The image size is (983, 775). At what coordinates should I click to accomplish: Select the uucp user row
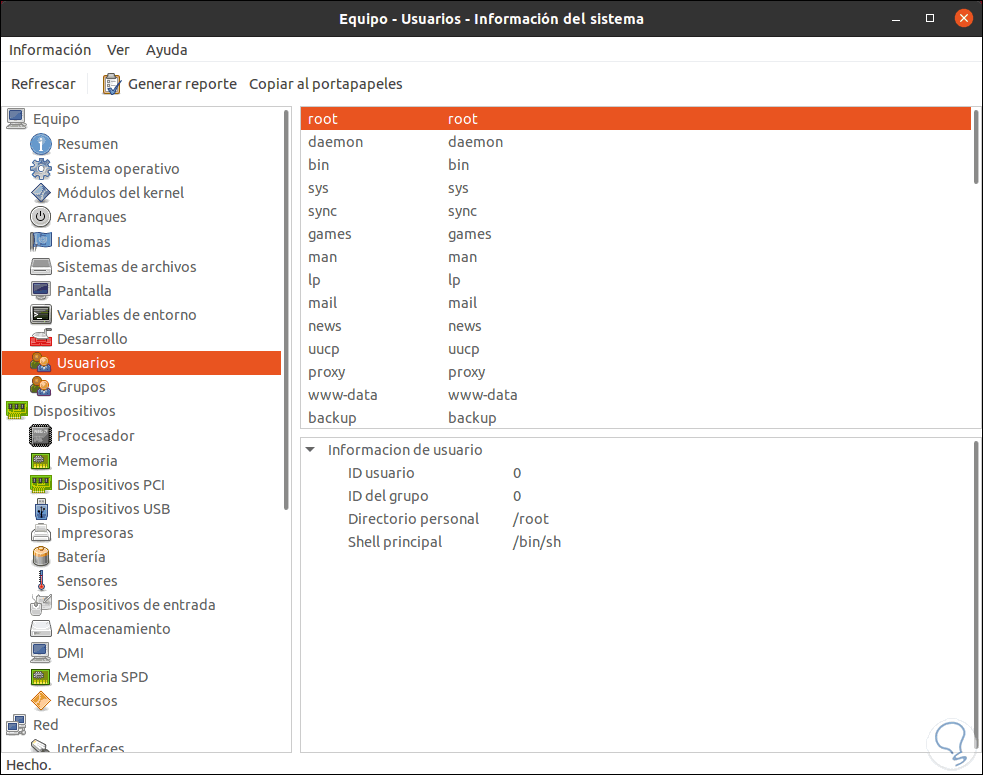click(636, 349)
